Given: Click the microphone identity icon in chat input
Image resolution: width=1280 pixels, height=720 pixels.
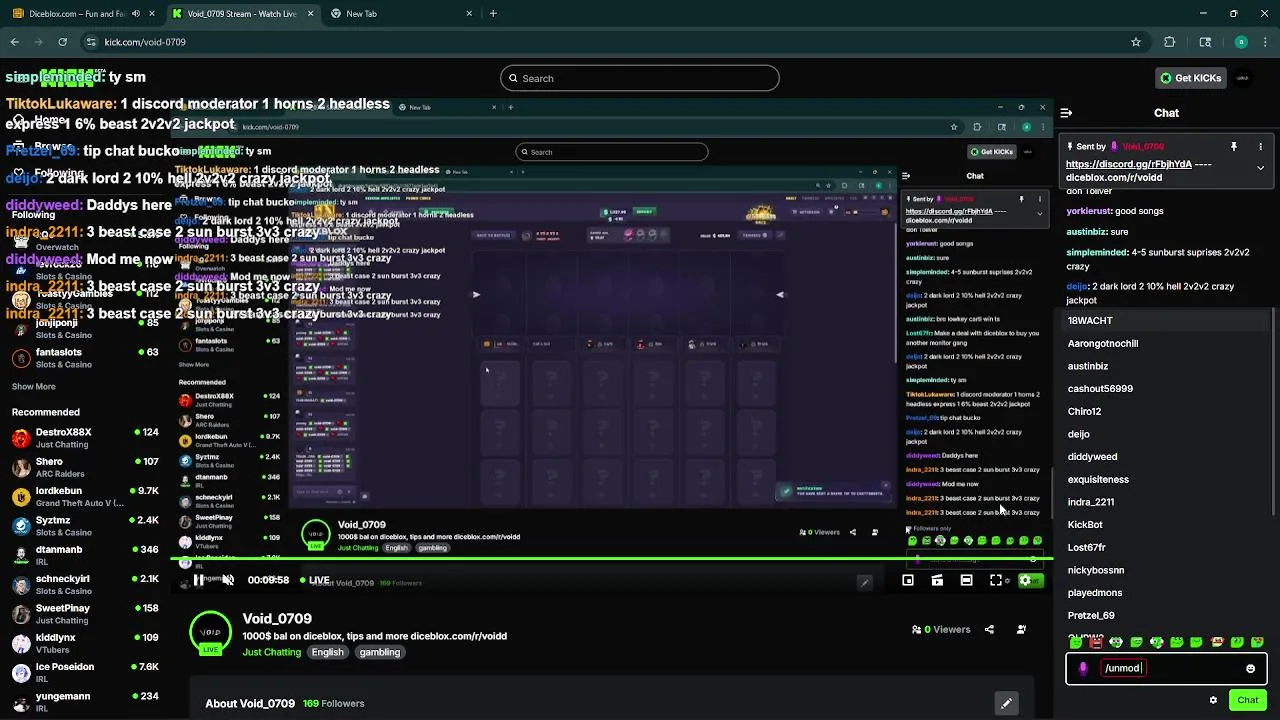Looking at the screenshot, I should click(1083, 668).
